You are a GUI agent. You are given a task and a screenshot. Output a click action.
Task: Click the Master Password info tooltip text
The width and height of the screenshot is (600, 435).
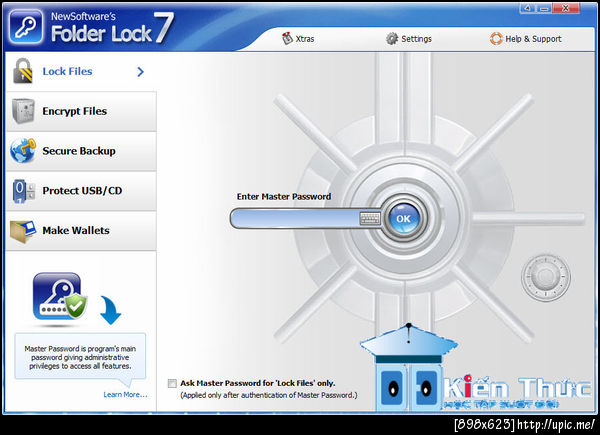coord(80,357)
